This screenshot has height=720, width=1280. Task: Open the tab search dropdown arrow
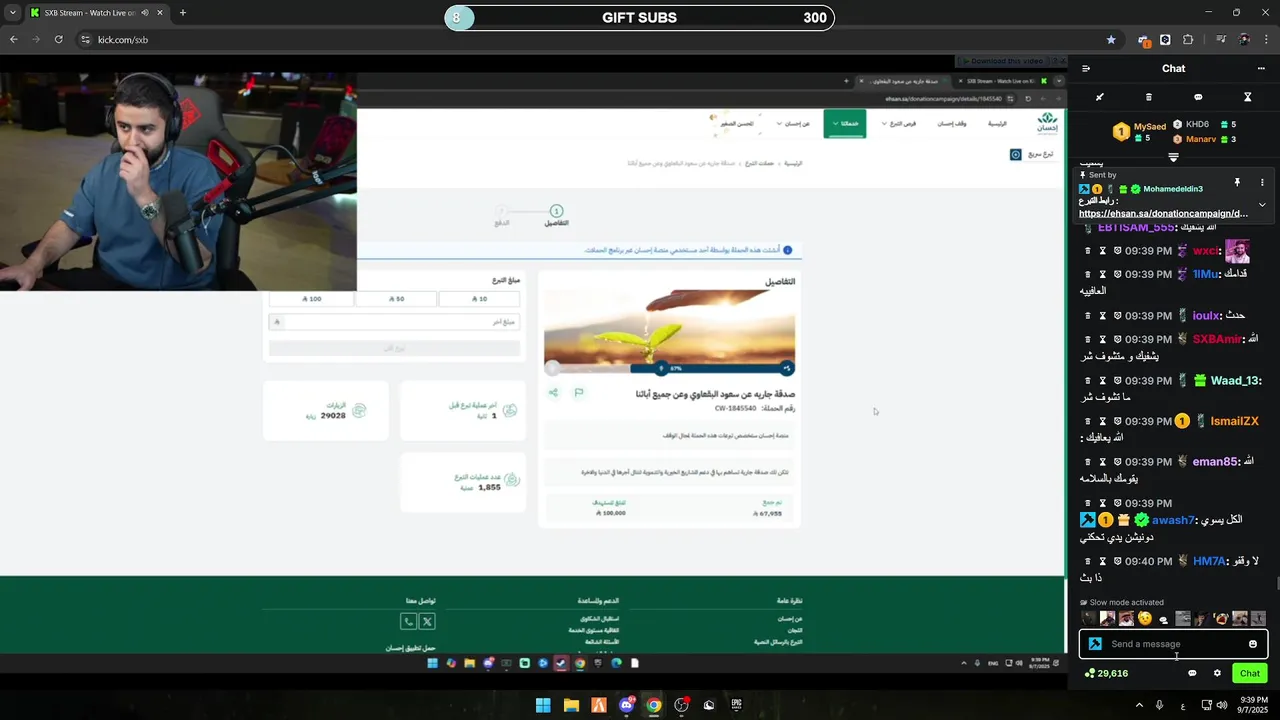12,13
